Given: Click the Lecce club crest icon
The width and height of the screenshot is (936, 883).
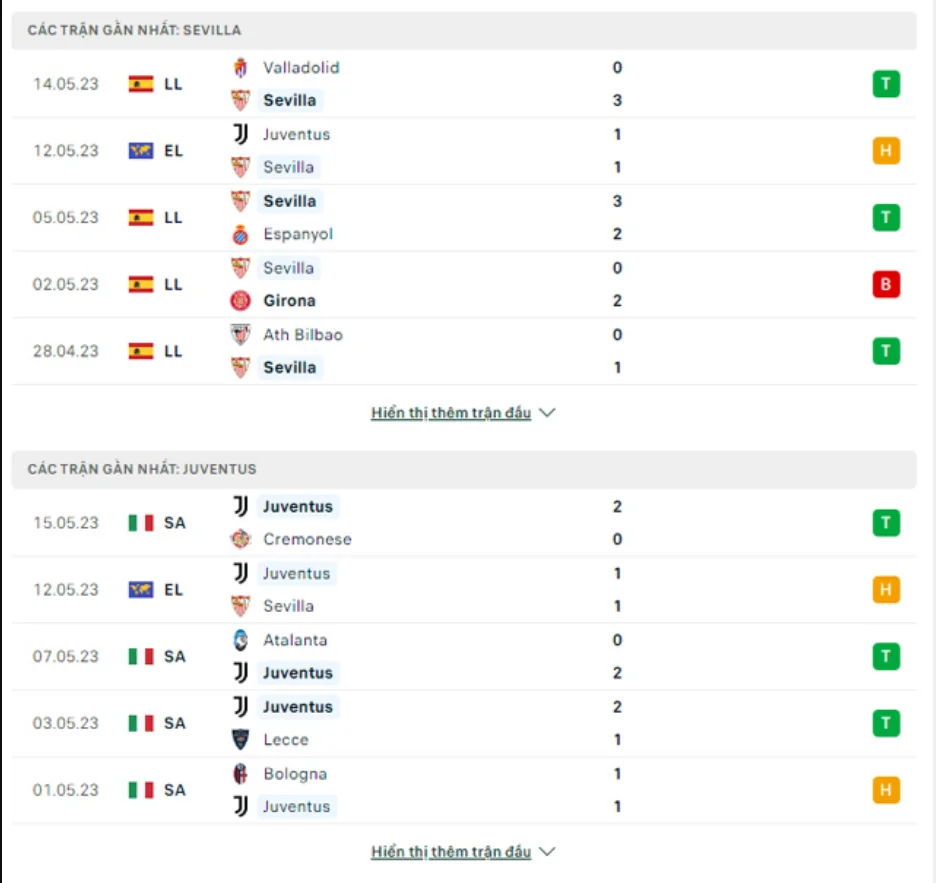Looking at the screenshot, I should click(x=240, y=740).
